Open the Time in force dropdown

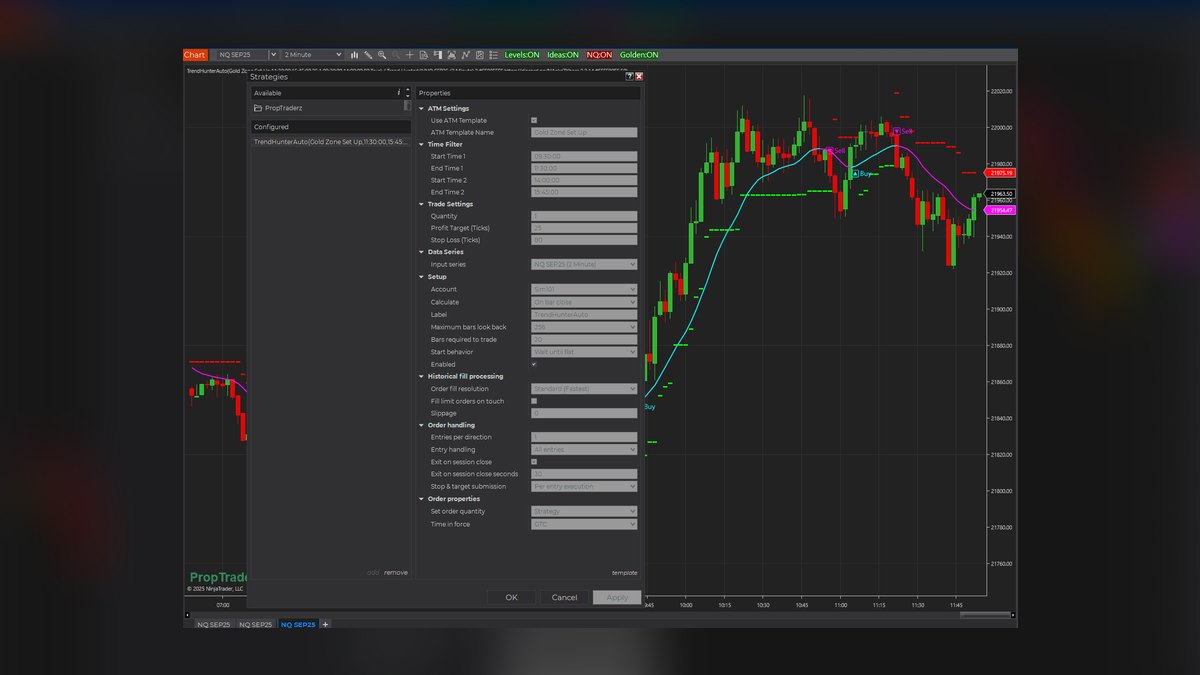click(584, 524)
